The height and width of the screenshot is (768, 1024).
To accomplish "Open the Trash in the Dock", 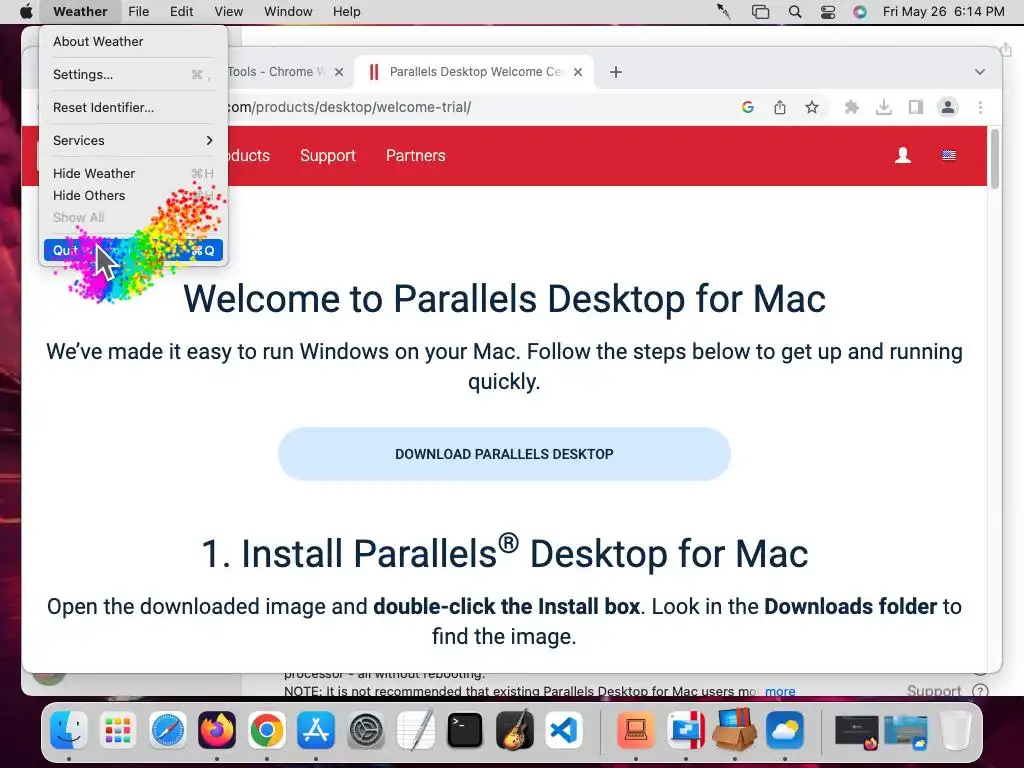I will [x=955, y=730].
